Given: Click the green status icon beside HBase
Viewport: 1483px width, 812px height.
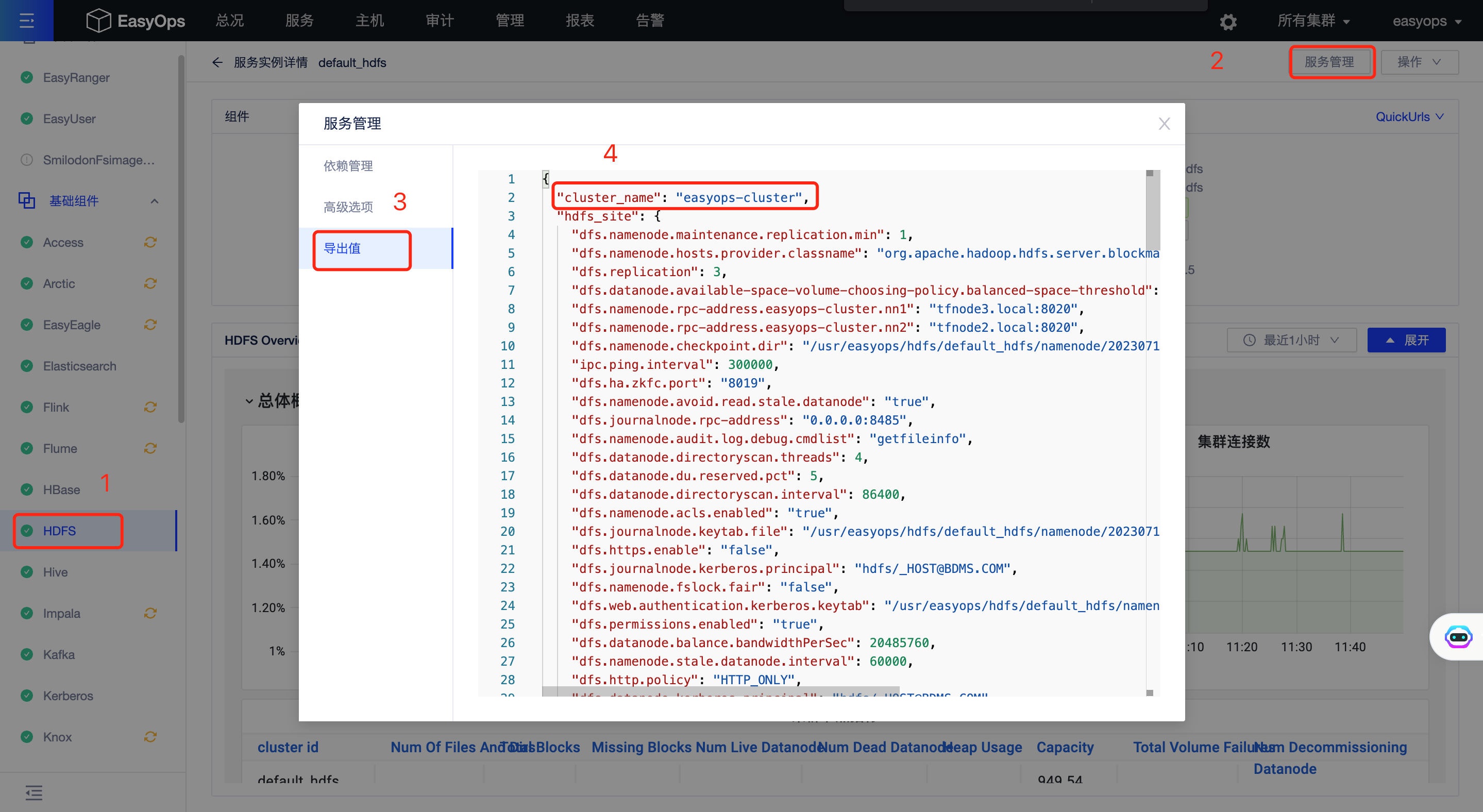Looking at the screenshot, I should pyautogui.click(x=26, y=490).
